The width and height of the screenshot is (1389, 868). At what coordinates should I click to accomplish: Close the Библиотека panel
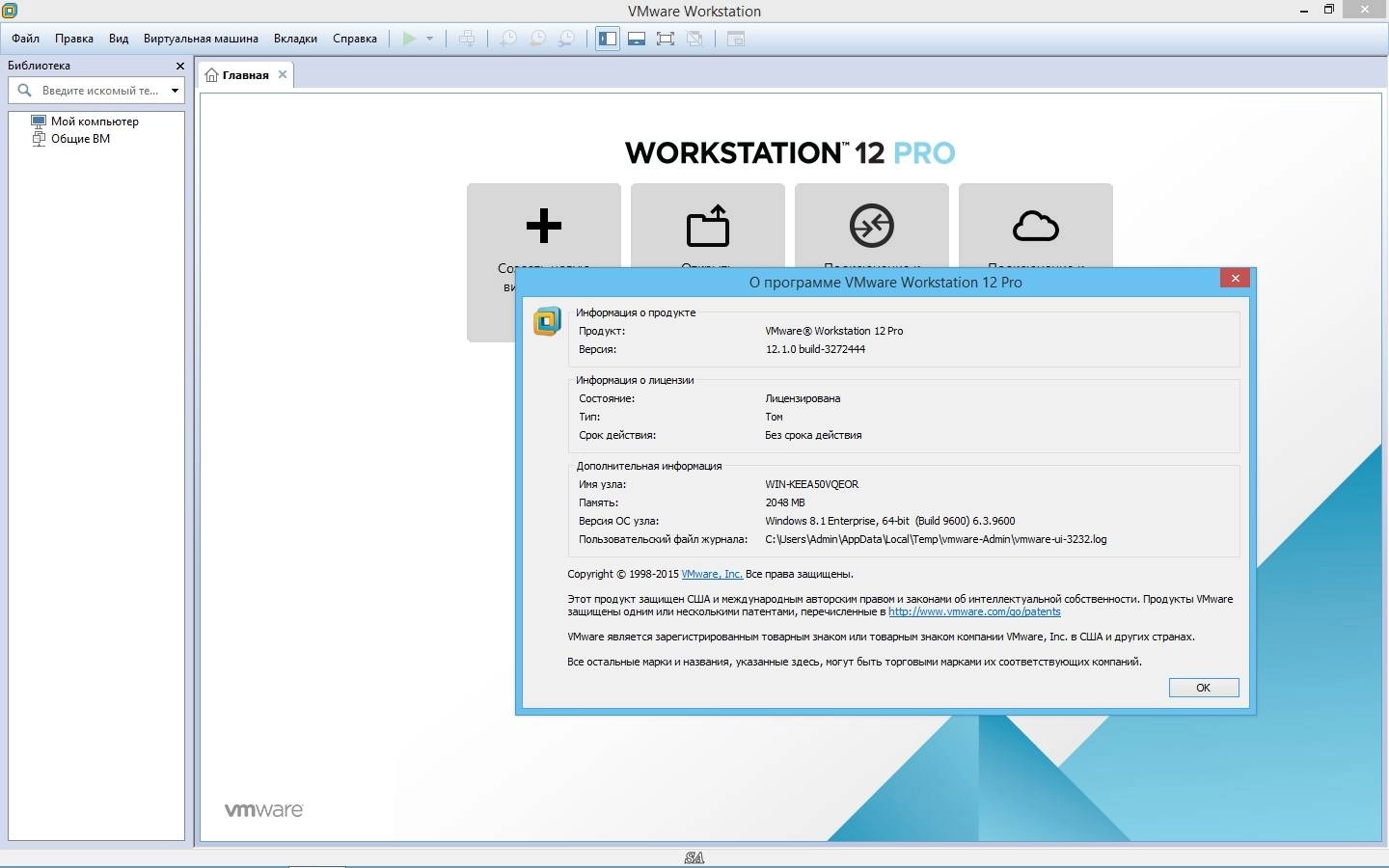(179, 66)
